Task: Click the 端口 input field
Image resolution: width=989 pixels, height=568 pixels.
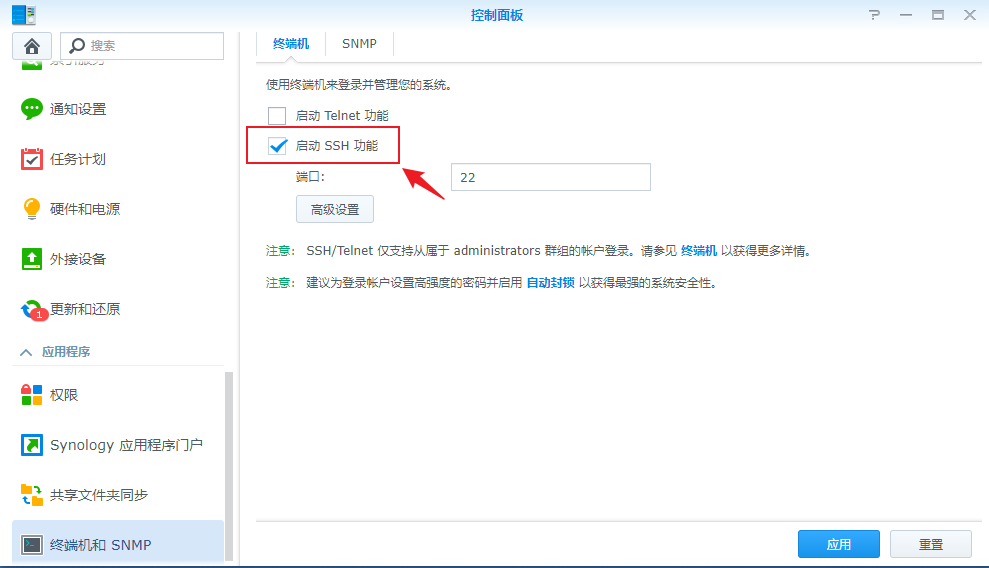Action: (550, 177)
